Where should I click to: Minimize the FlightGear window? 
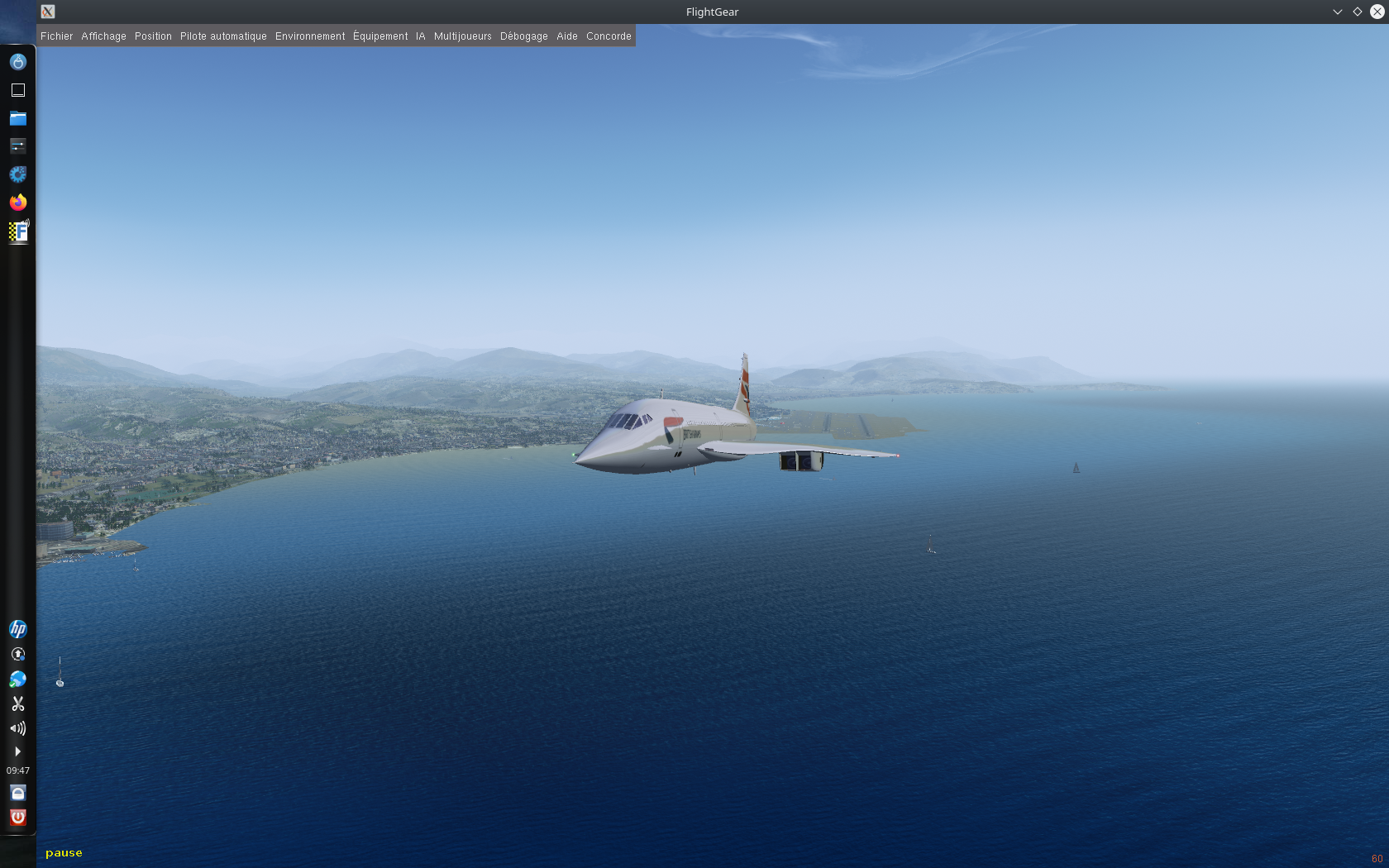[x=1338, y=12]
